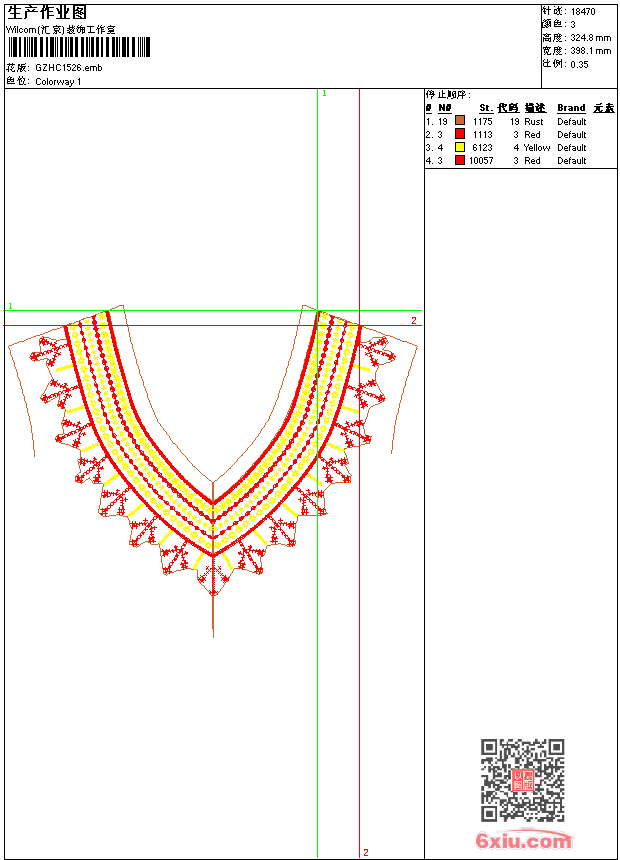
Task: Click the Red swatch beside stitch count 1113
Action: [460, 134]
